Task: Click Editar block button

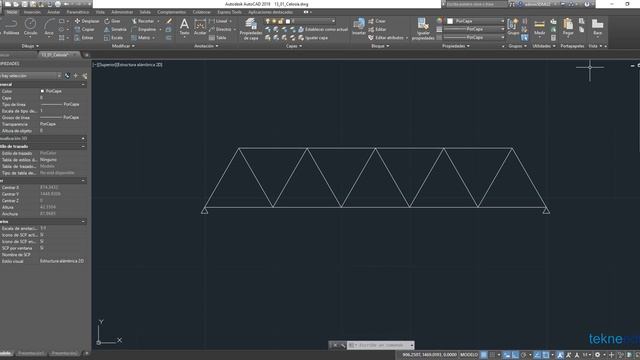Action: [x=377, y=29]
